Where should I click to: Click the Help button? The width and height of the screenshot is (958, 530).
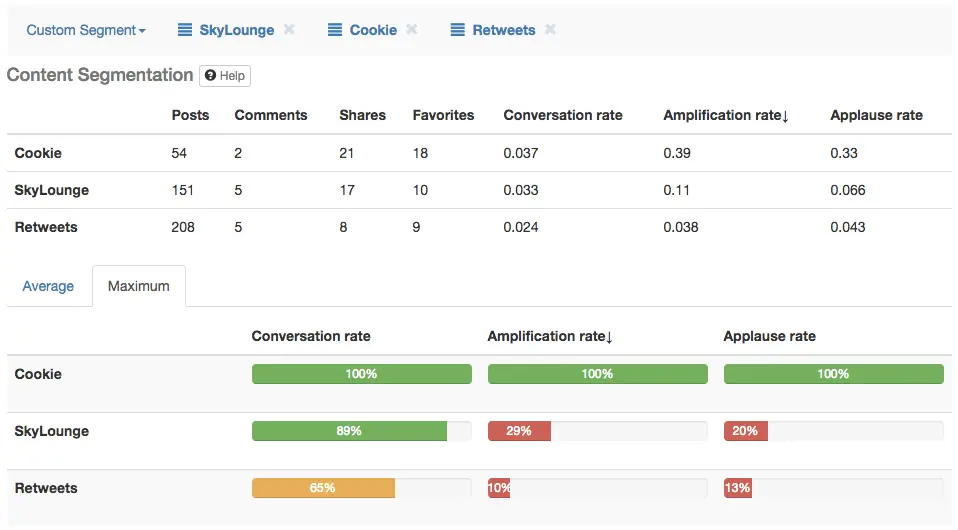coord(225,76)
